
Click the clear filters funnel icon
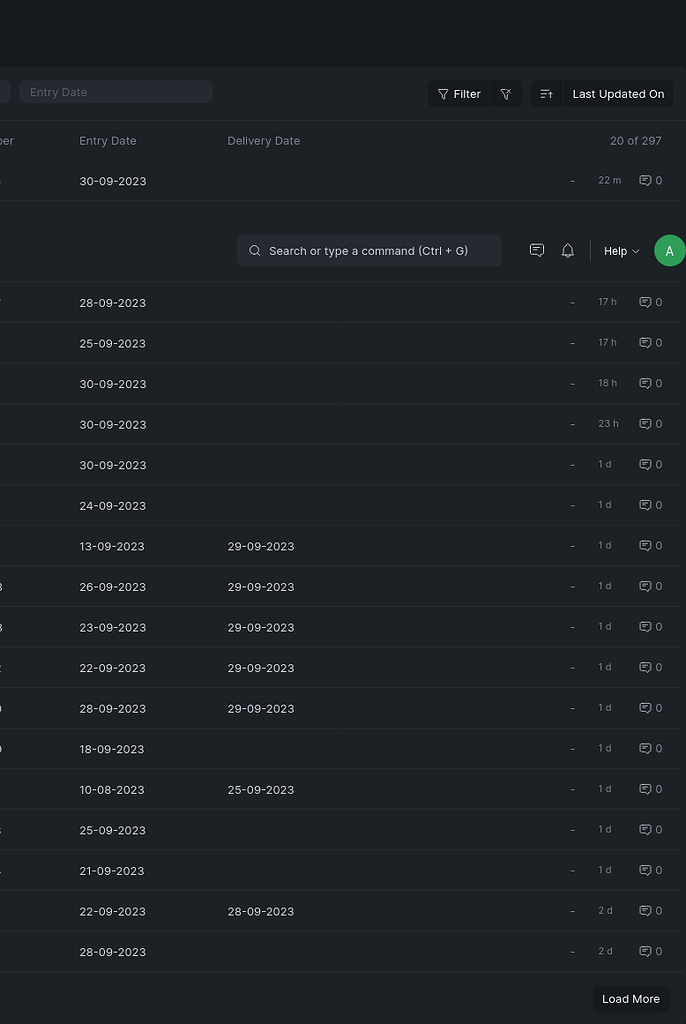point(506,94)
